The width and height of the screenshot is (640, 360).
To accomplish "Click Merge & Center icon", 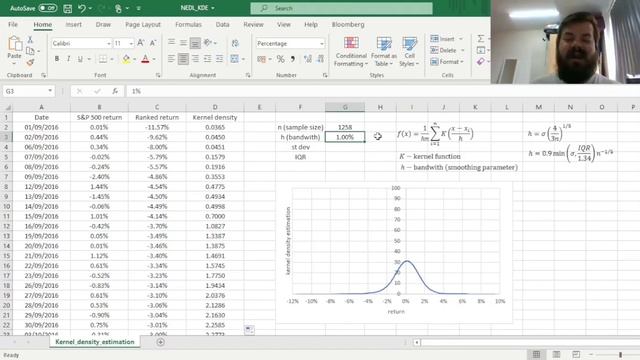I will 234,59.
